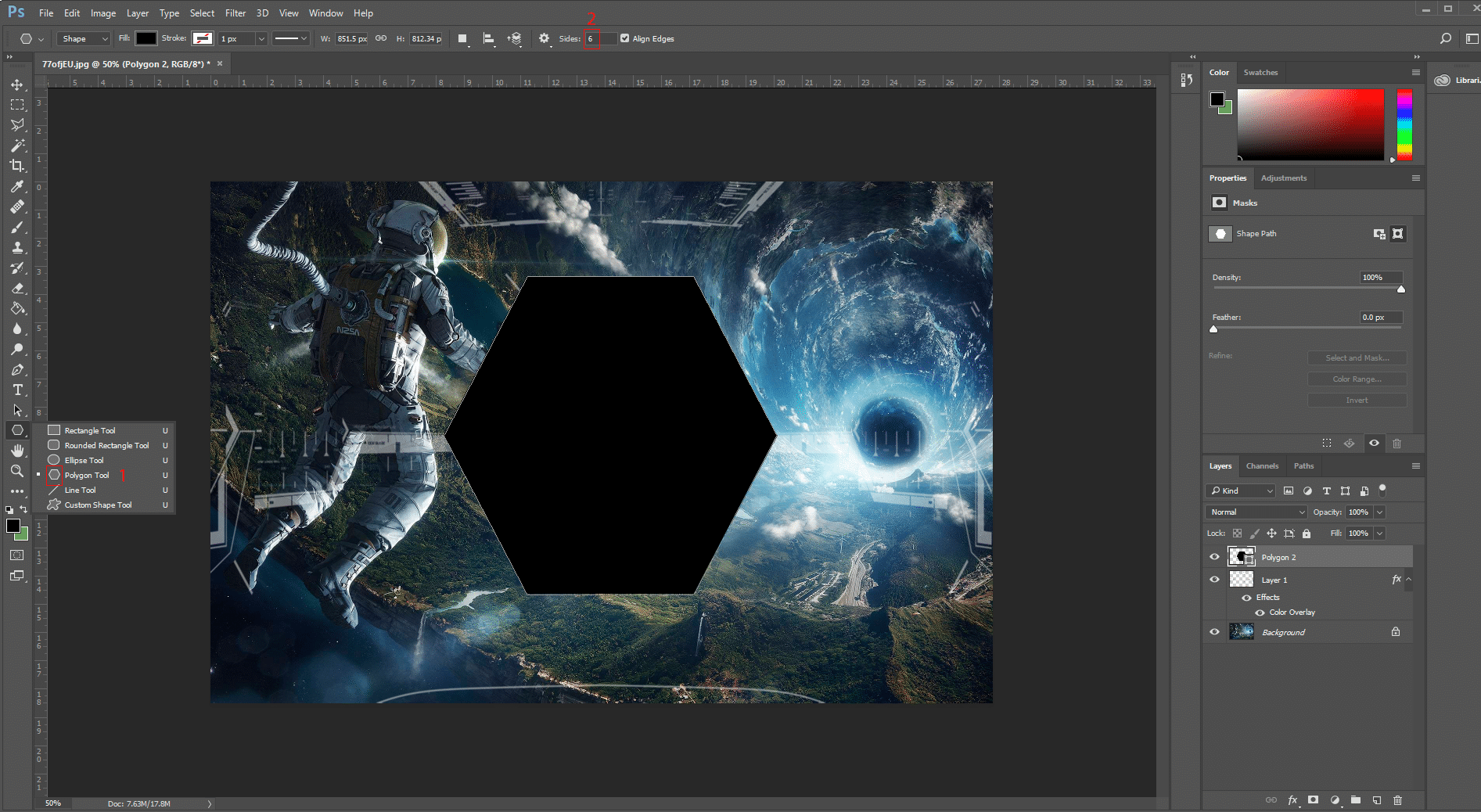Hide the Polygon 2 layer

coord(1214,557)
